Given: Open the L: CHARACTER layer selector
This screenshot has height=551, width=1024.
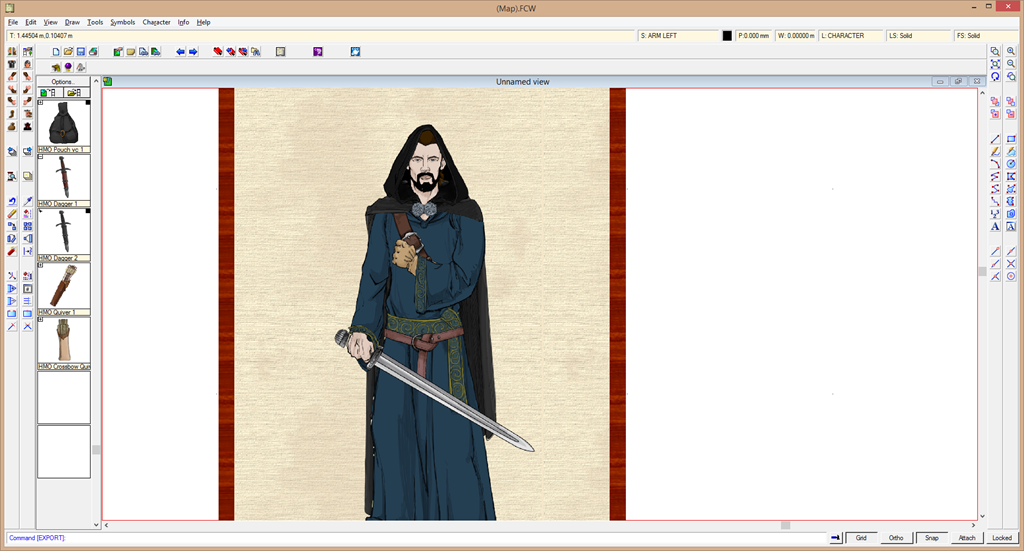Looking at the screenshot, I should (x=851, y=36).
